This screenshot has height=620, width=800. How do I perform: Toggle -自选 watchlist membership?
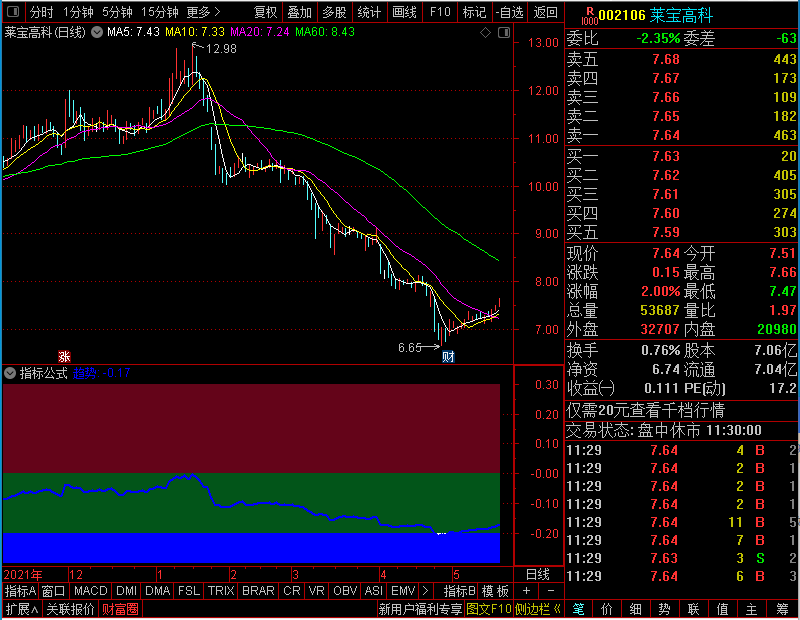pos(509,12)
